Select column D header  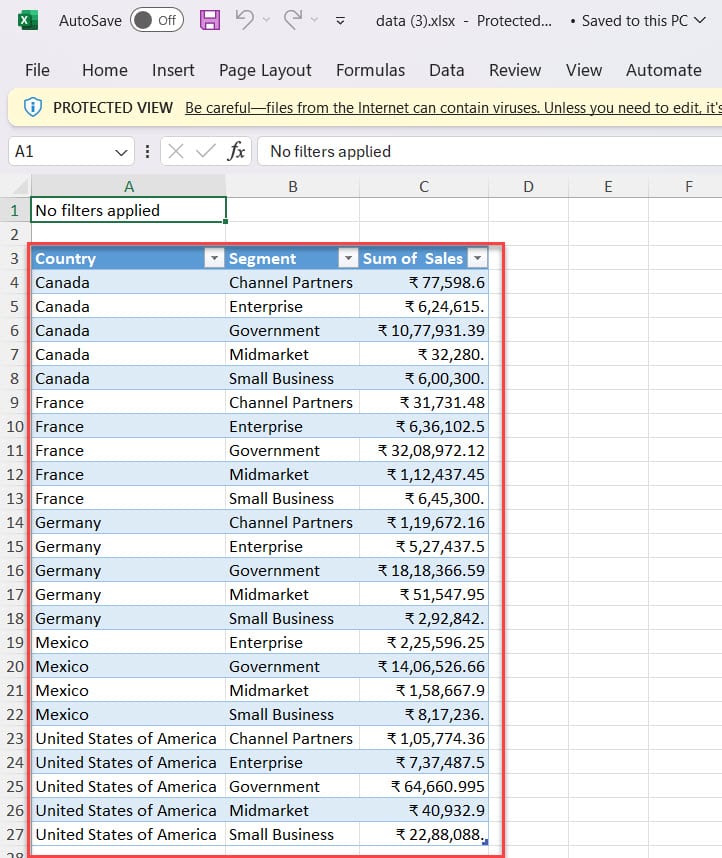click(528, 187)
